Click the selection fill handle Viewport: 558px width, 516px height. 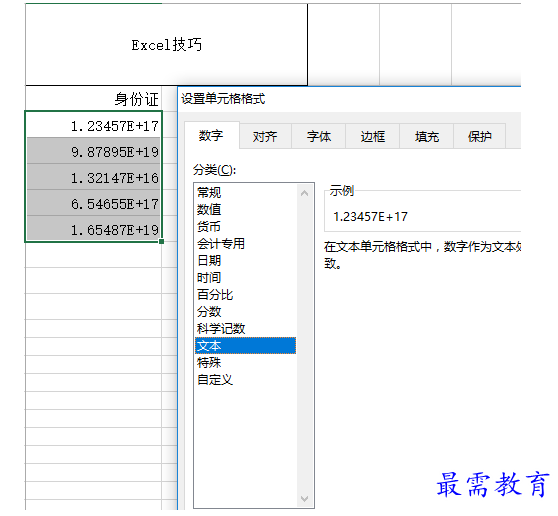pyautogui.click(x=162, y=242)
